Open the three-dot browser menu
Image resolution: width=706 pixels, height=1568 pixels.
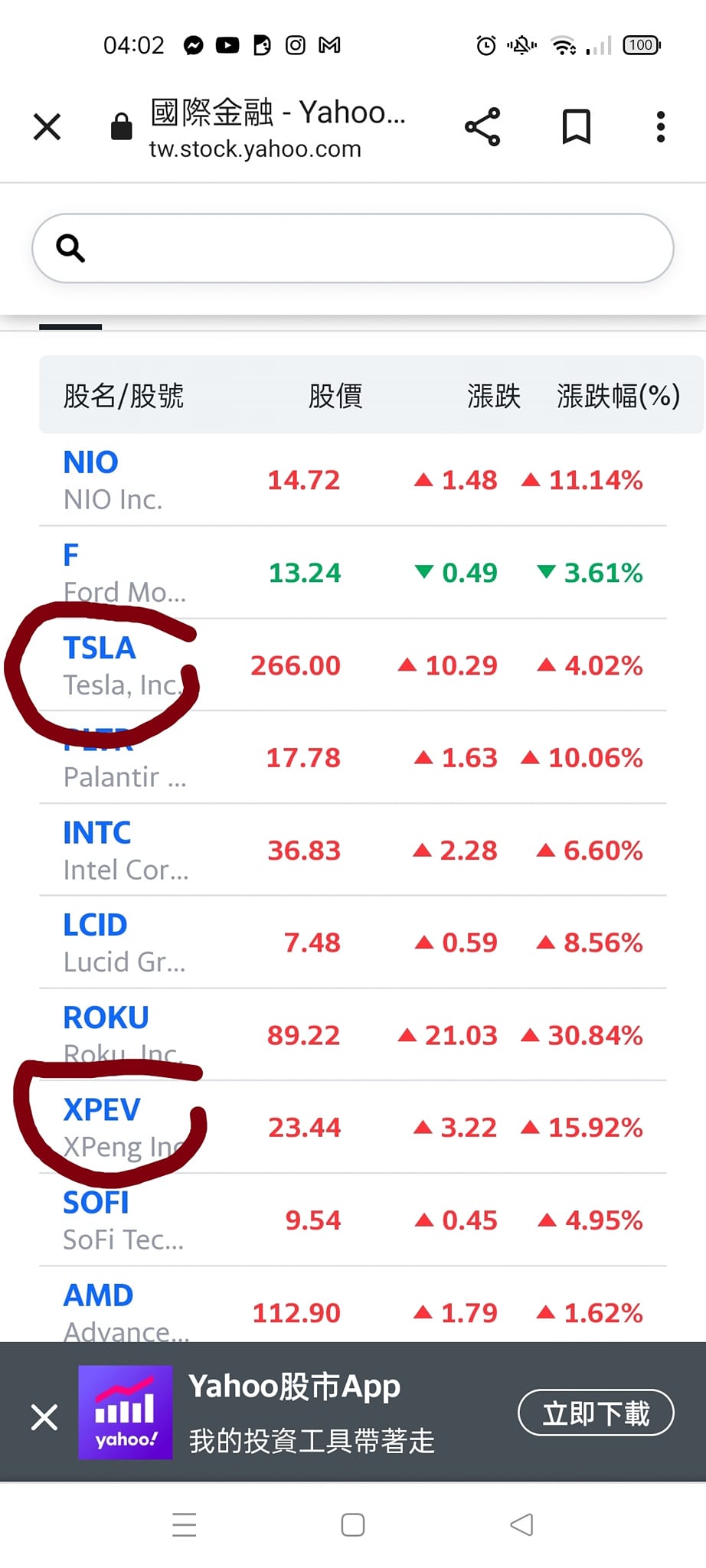coord(660,126)
